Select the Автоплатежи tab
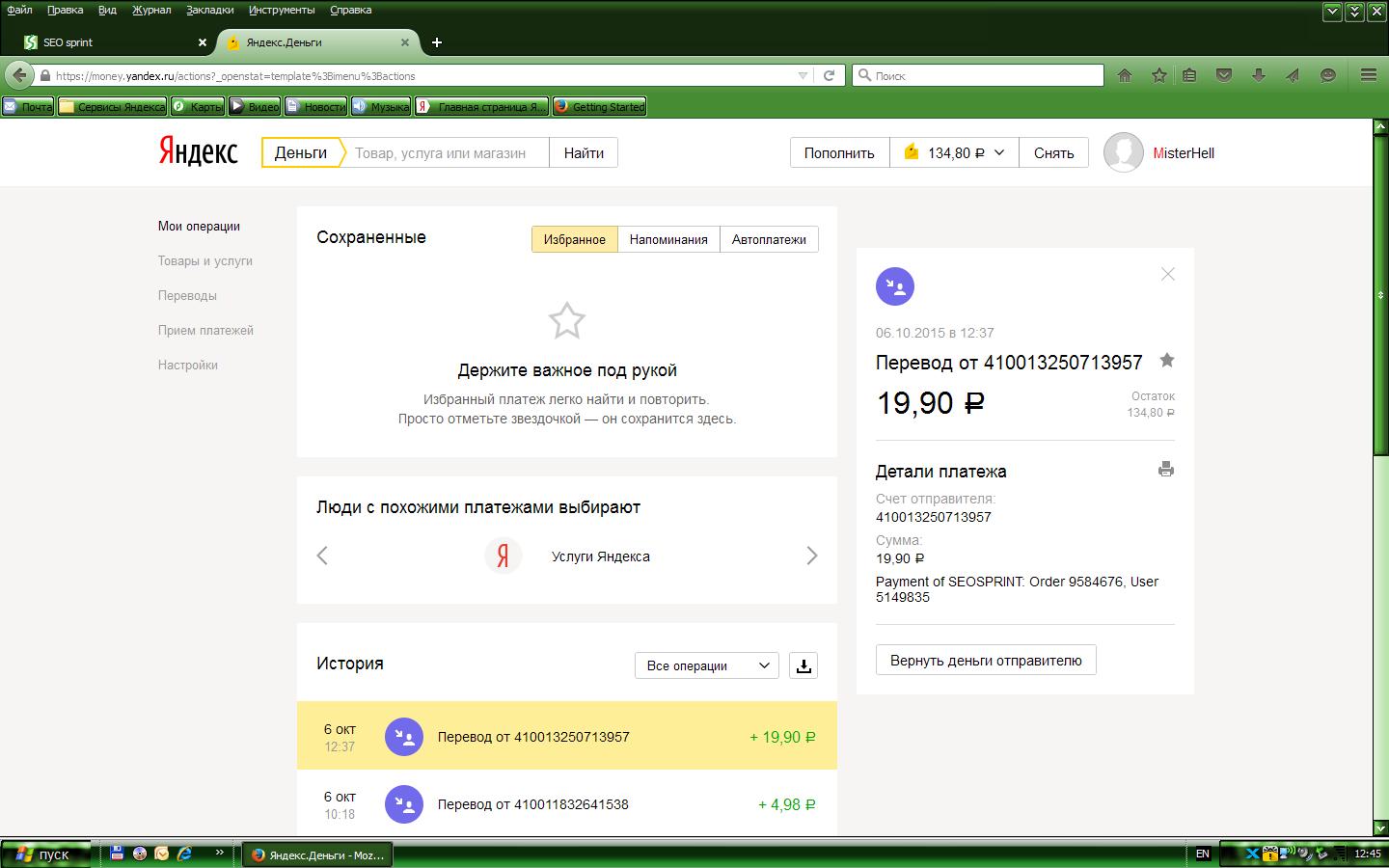The width and height of the screenshot is (1389, 868). pos(769,239)
